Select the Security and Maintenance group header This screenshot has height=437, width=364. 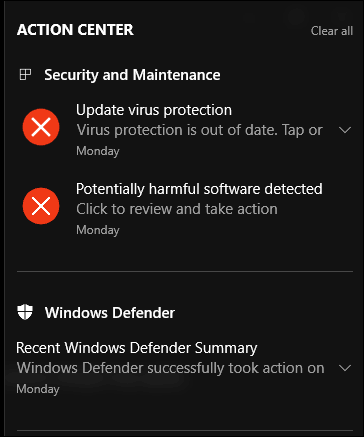[x=132, y=75]
